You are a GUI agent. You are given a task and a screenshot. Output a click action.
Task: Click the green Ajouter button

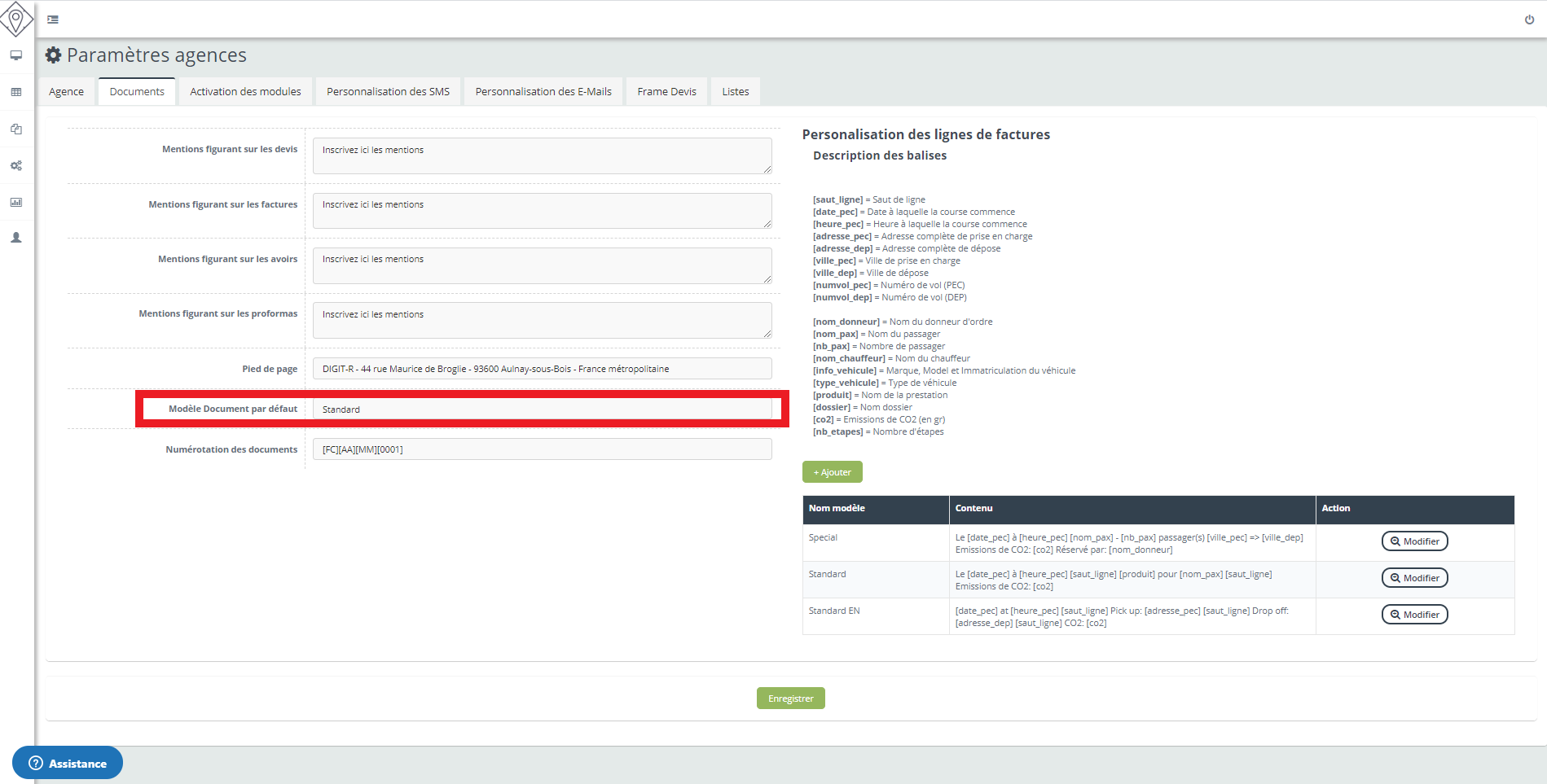point(832,472)
